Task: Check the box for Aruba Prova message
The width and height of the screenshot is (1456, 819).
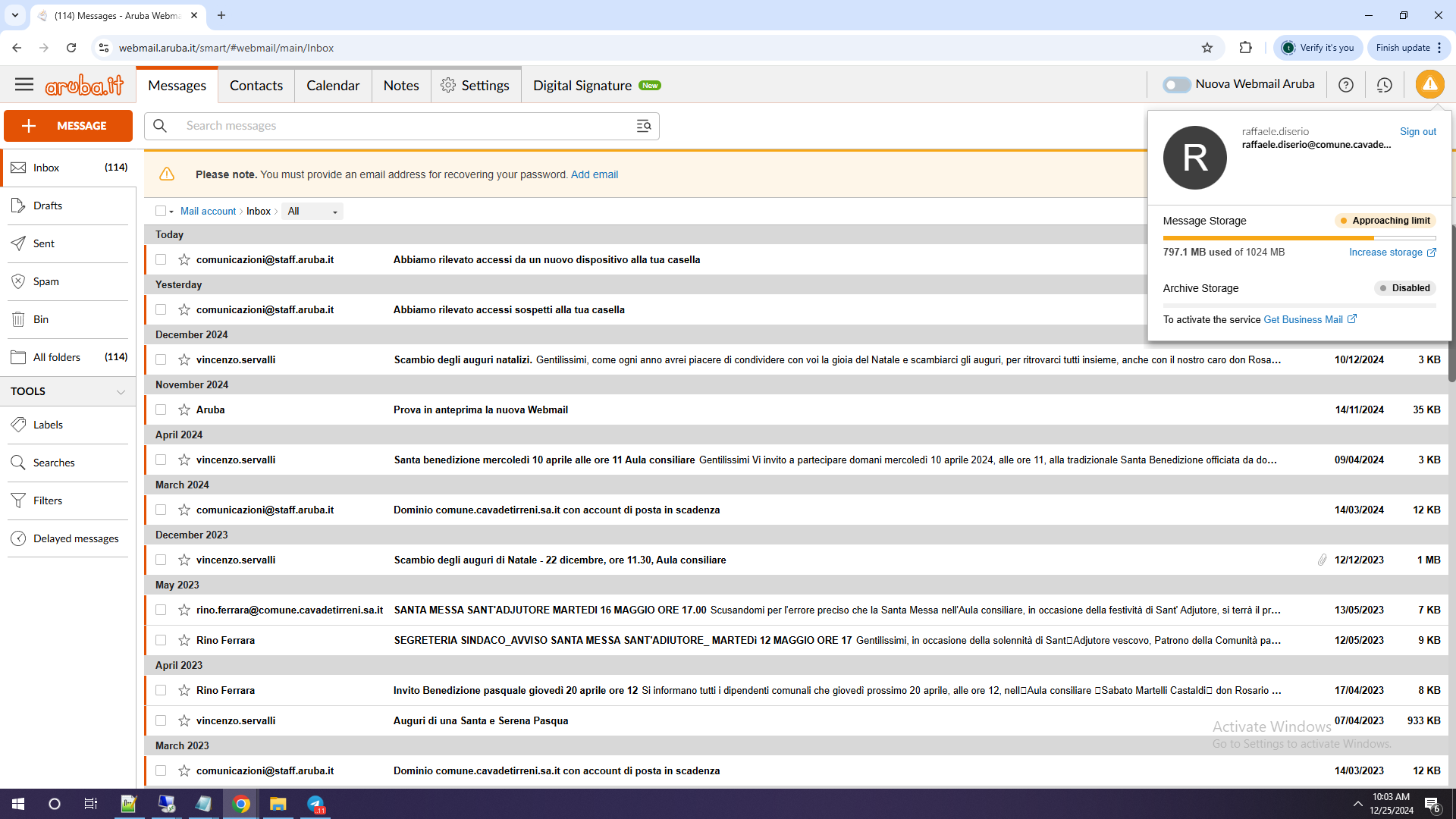Action: click(x=161, y=409)
